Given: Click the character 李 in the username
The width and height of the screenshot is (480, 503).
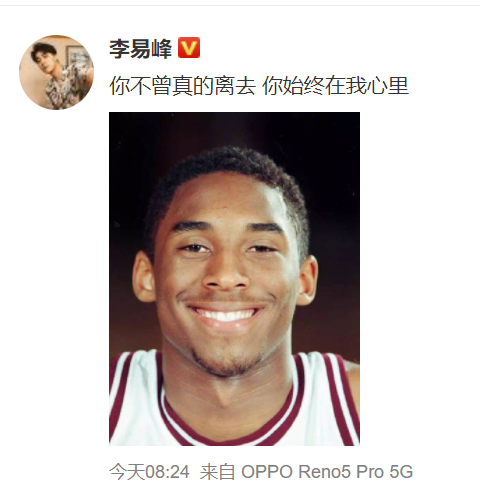Looking at the screenshot, I should tap(120, 49).
